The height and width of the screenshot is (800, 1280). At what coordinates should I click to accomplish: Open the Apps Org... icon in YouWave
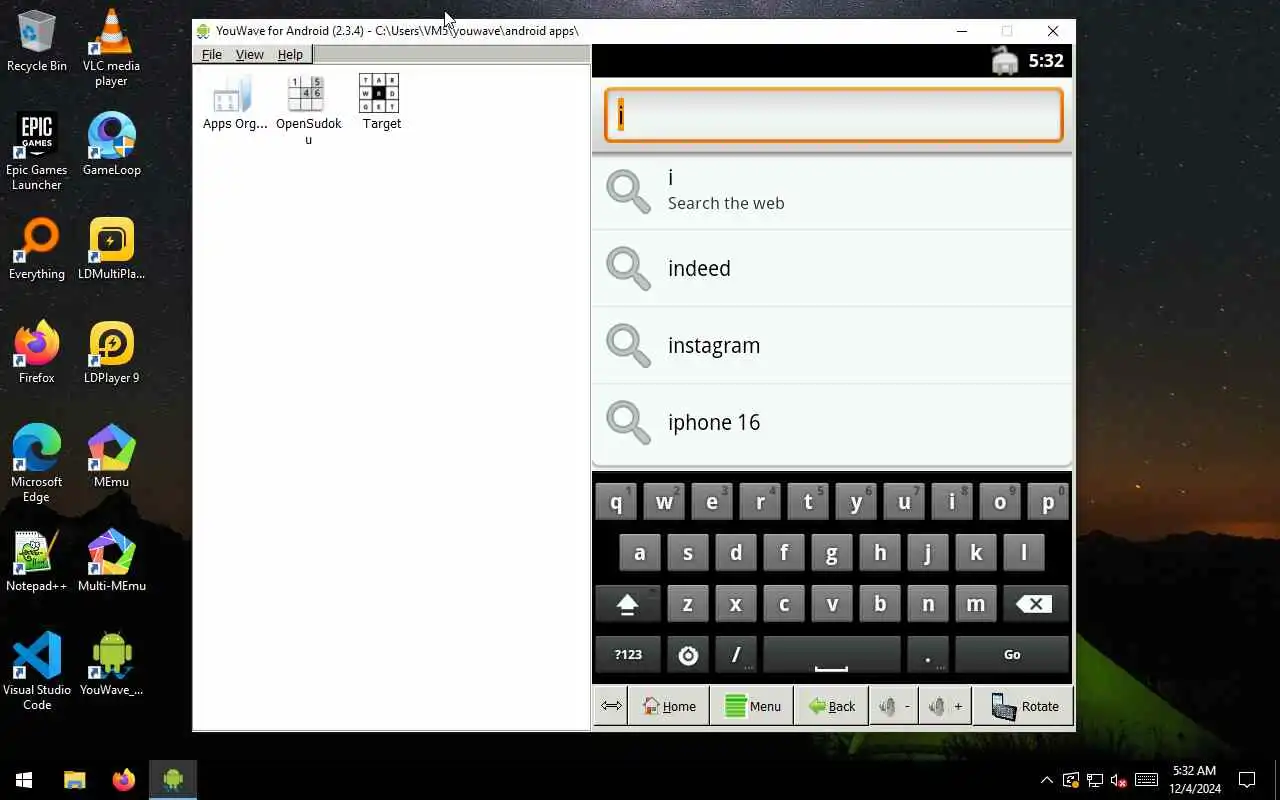235,102
